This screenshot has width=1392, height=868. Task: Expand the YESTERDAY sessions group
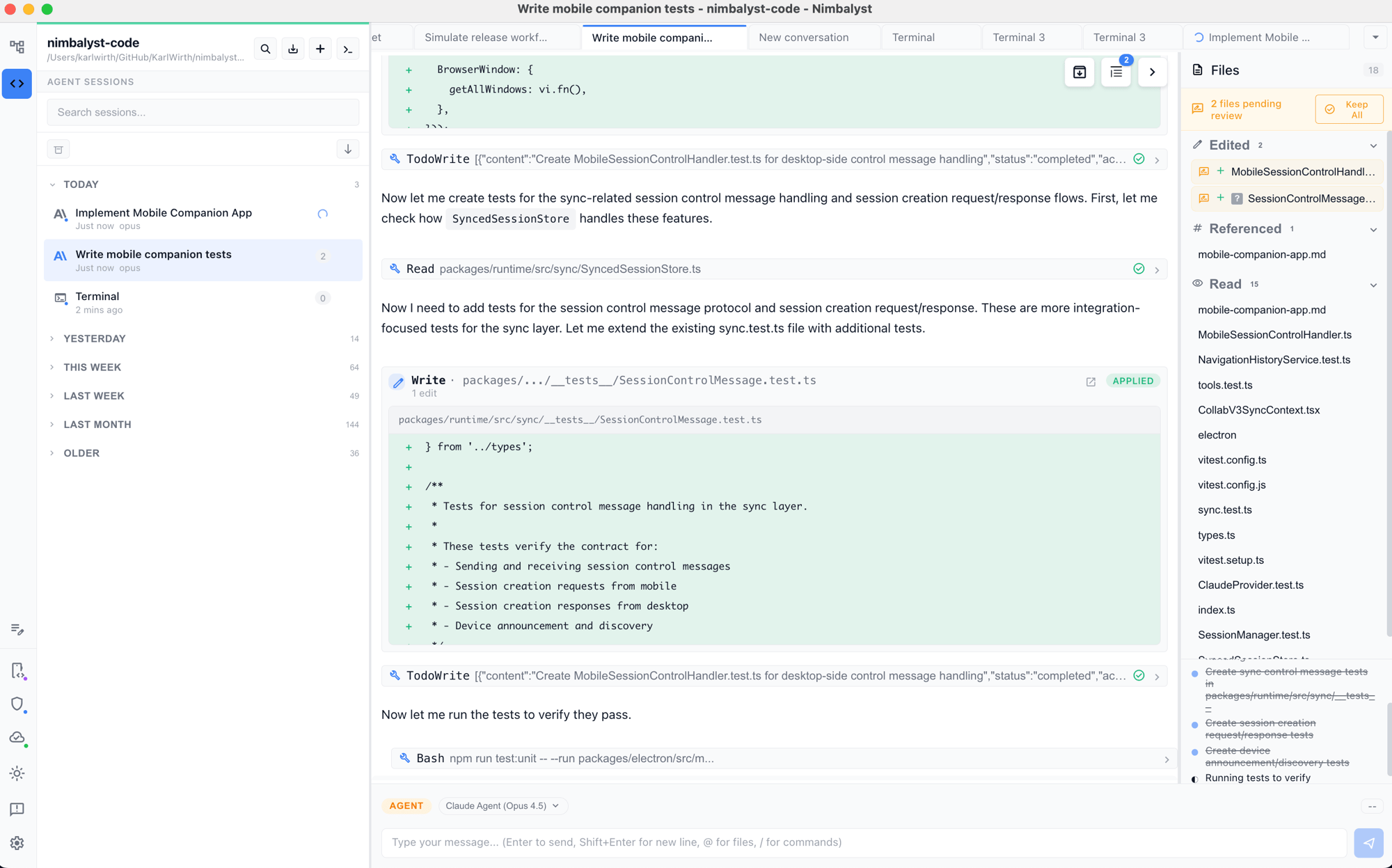94,338
